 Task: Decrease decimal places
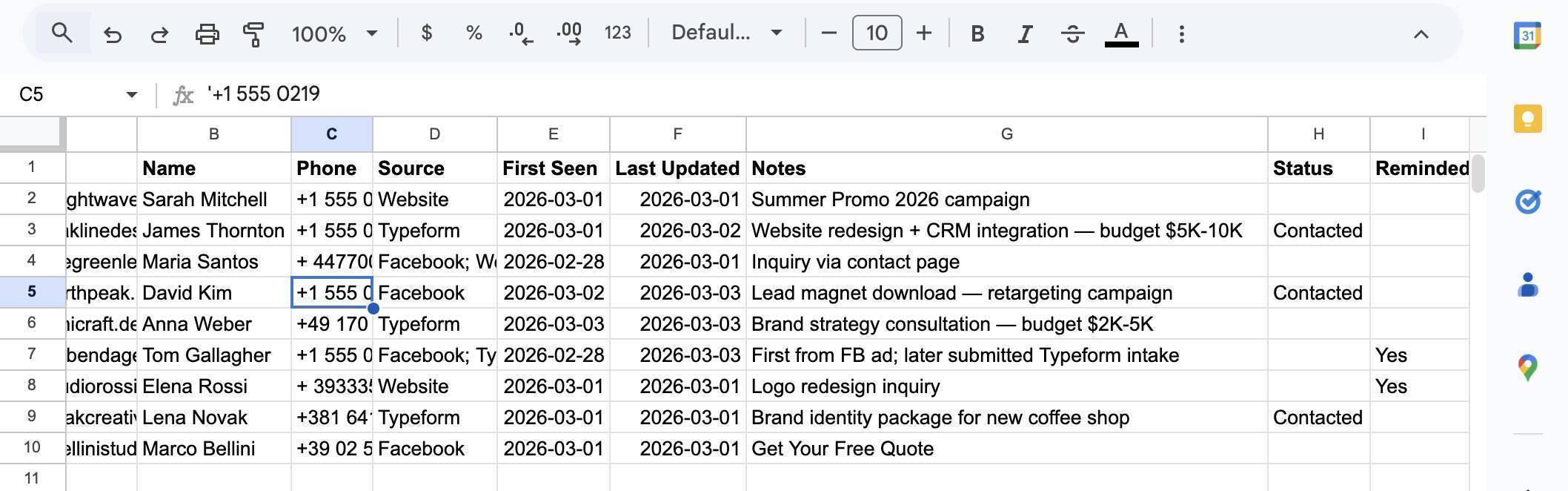click(520, 33)
